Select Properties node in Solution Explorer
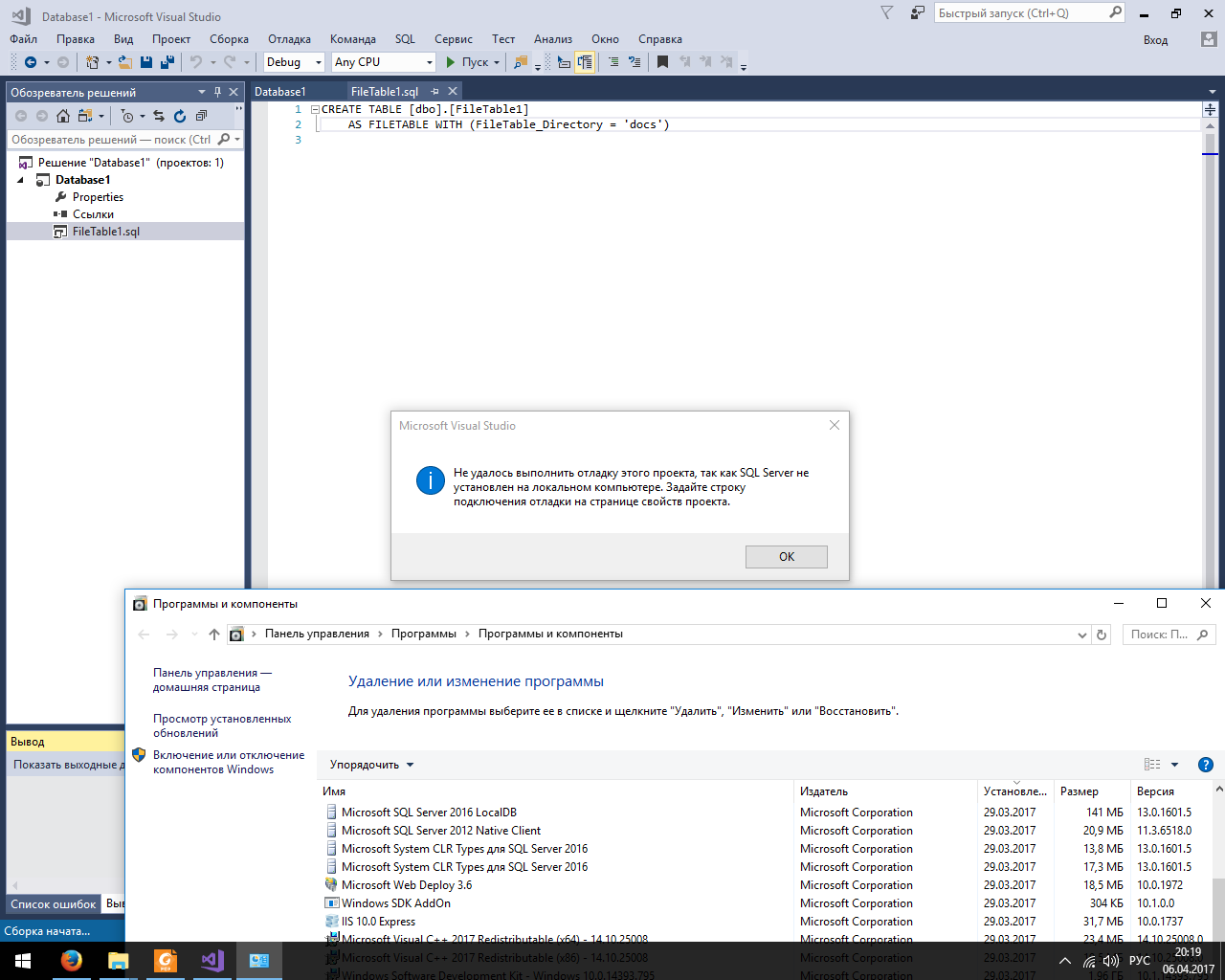This screenshot has width=1225, height=980. (x=98, y=197)
